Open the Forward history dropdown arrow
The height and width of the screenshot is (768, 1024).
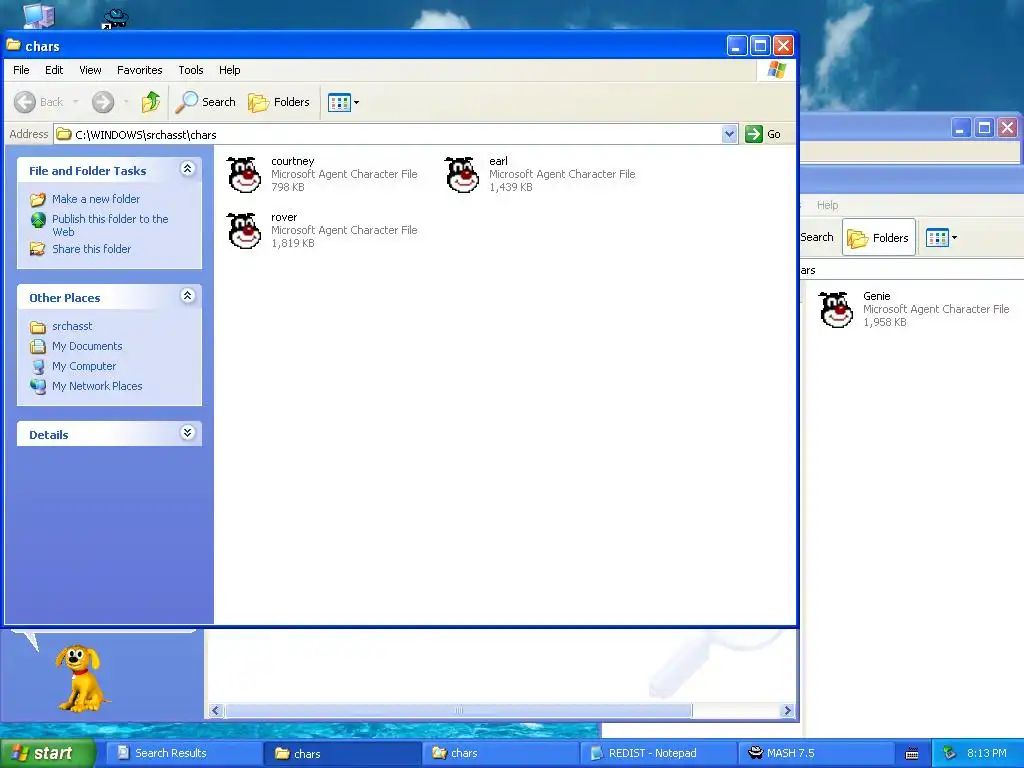(126, 102)
